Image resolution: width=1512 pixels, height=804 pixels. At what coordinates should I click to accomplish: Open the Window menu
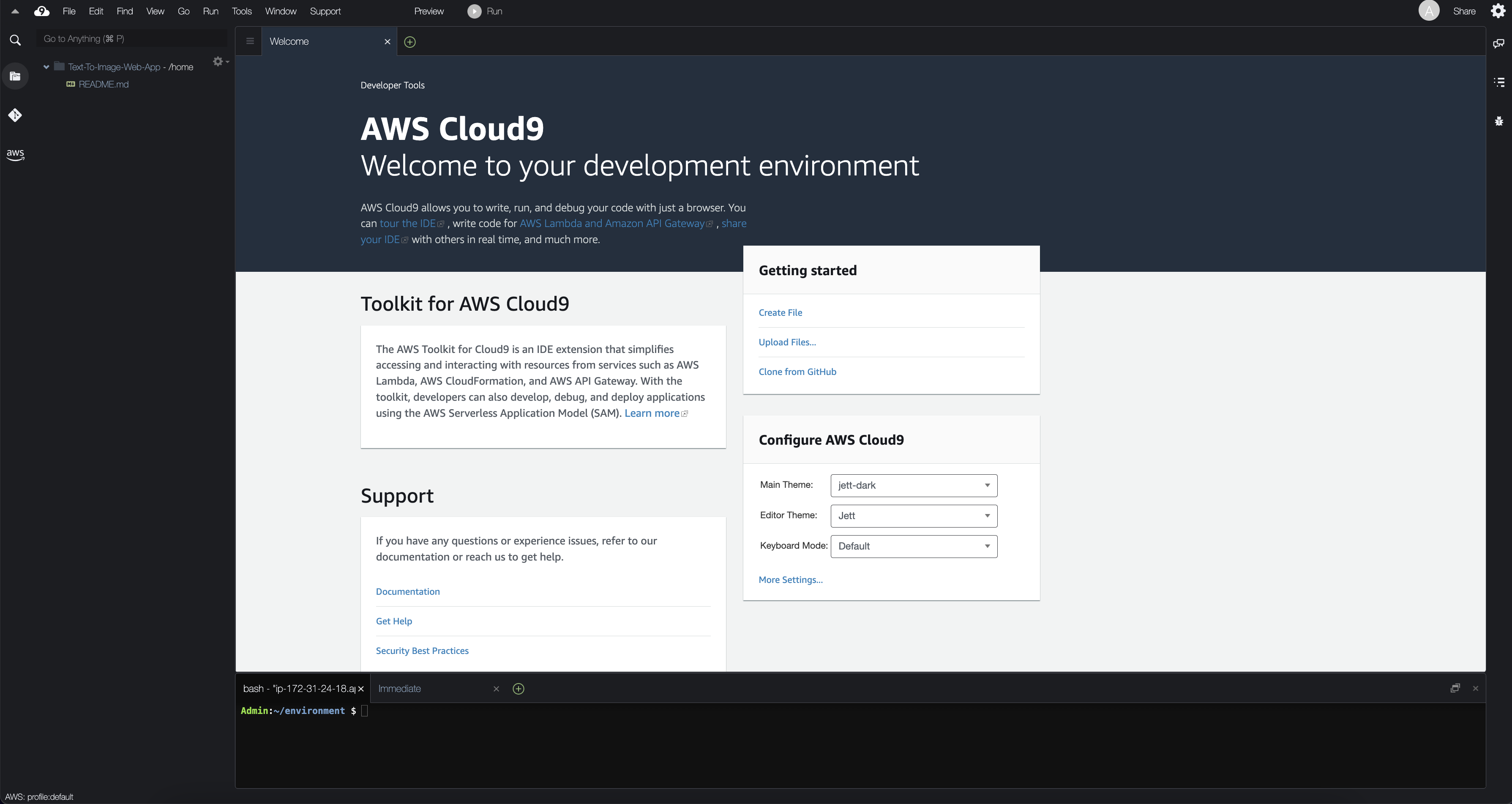click(281, 11)
